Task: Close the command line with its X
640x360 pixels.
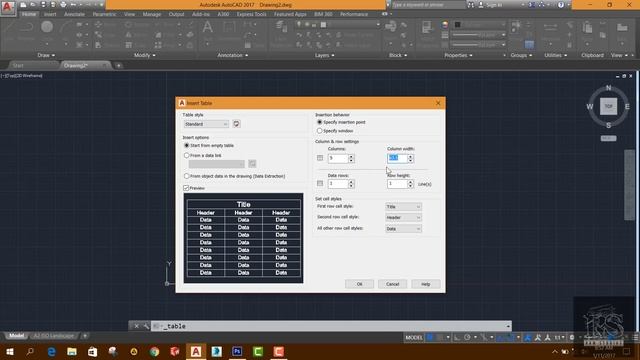Action: click(136, 326)
